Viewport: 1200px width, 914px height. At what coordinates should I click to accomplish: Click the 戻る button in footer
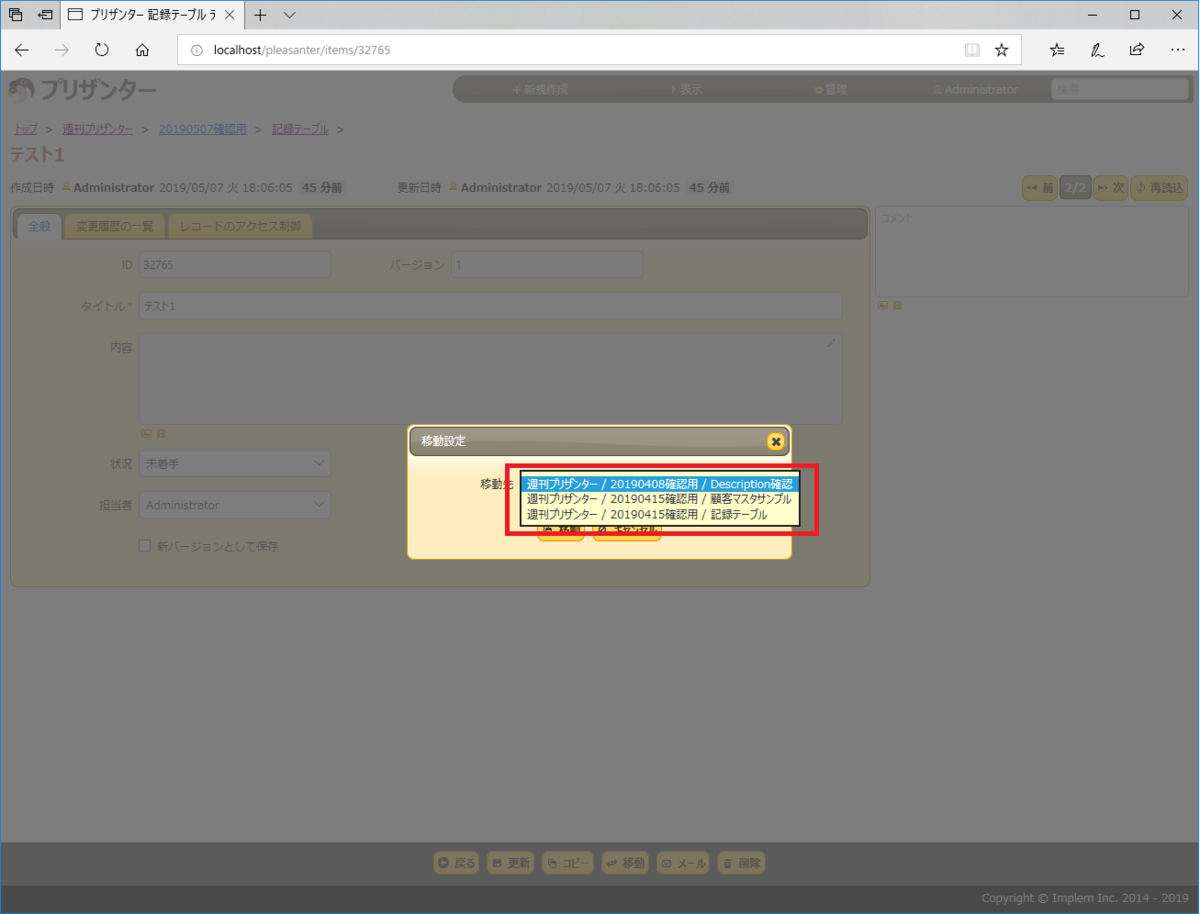457,863
